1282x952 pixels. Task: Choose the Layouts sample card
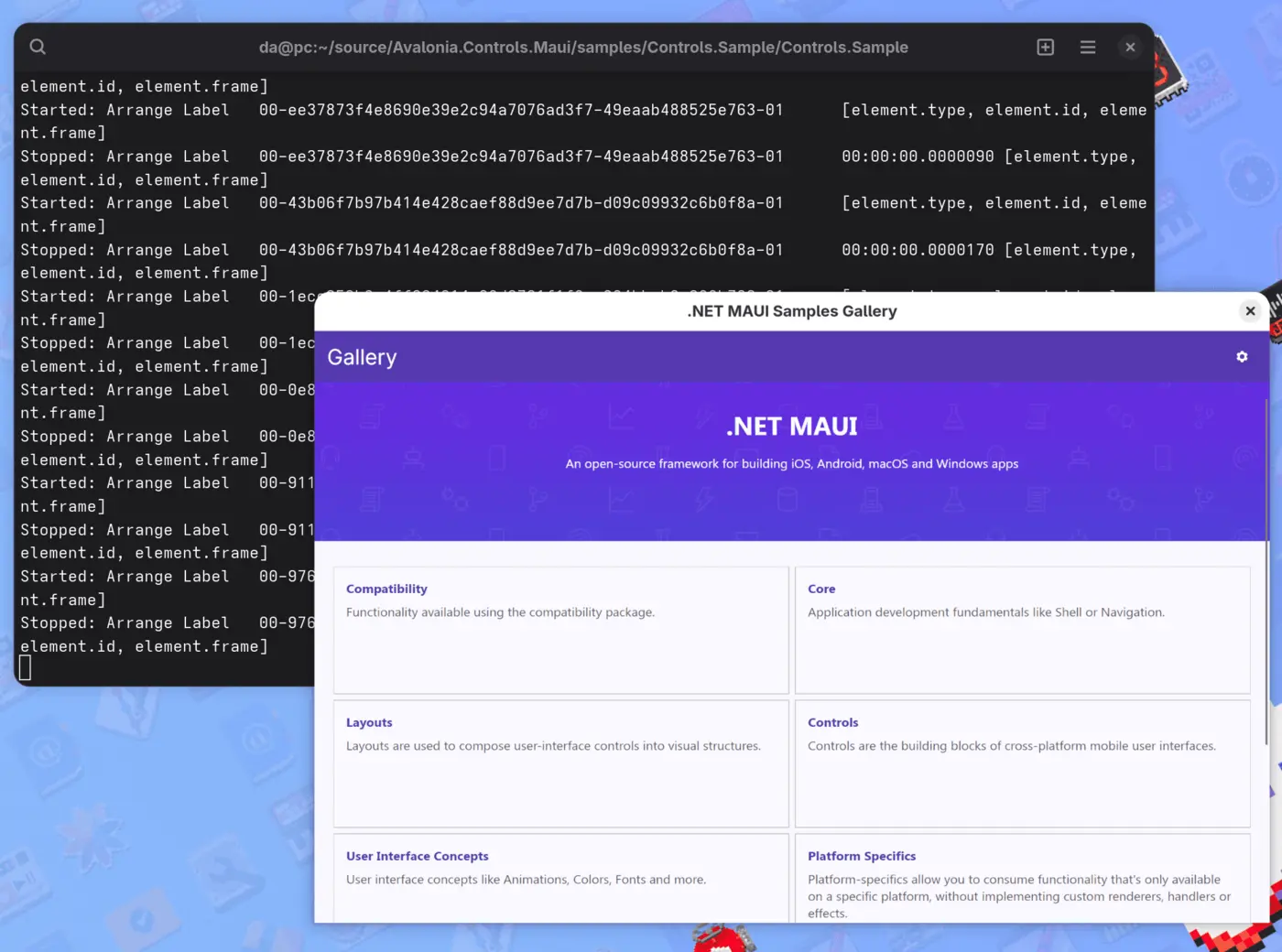click(x=560, y=763)
